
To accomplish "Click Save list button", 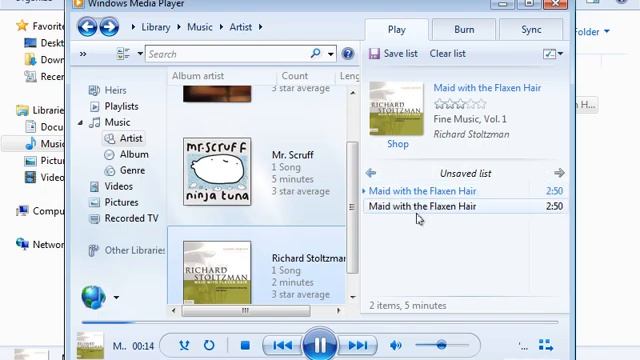I will (393, 53).
